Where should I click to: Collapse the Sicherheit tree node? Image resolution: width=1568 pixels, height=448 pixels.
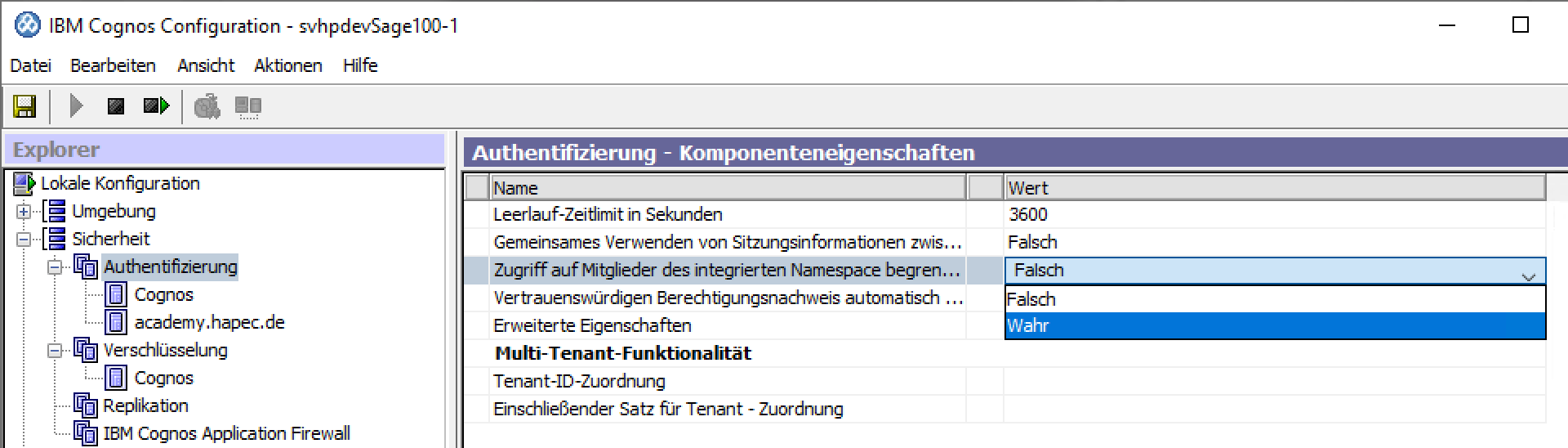point(24,240)
